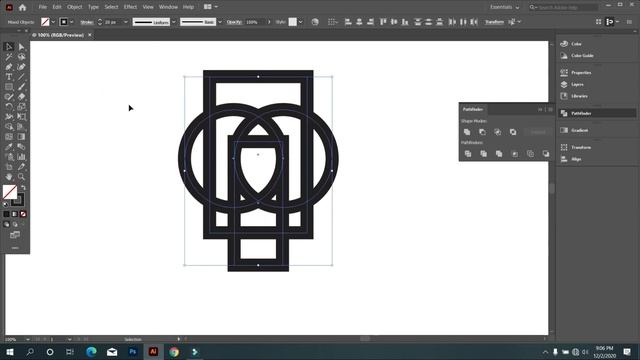This screenshot has width=640, height=360.
Task: Change screen mode at toolbar bottom
Action: click(15, 235)
